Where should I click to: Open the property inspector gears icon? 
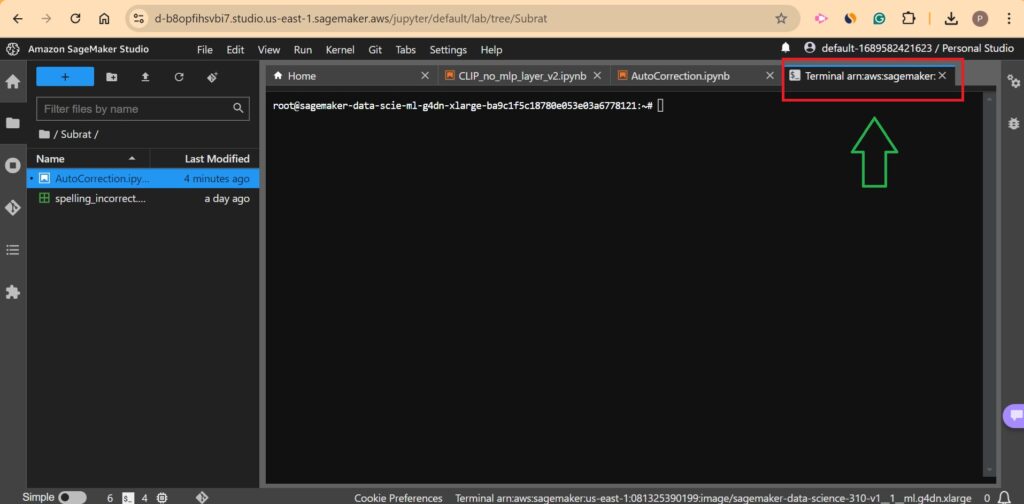point(1010,124)
